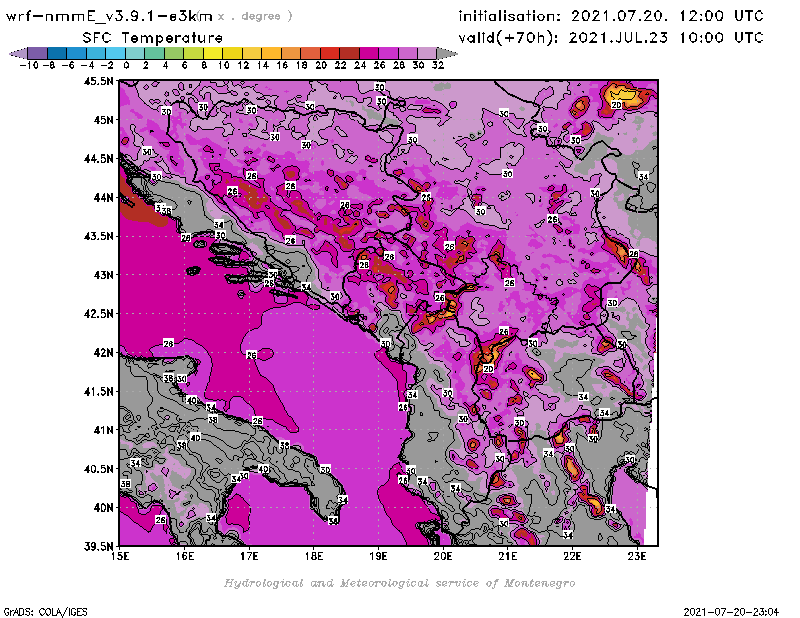Click the '42.5N' latitude label

[x=99, y=314]
